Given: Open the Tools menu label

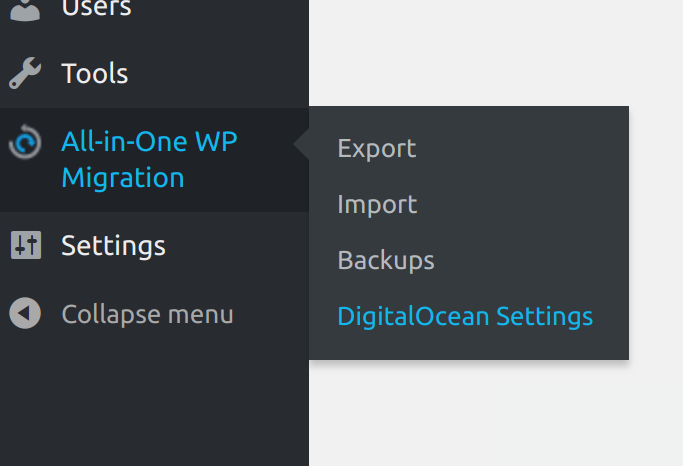Looking at the screenshot, I should tap(94, 73).
